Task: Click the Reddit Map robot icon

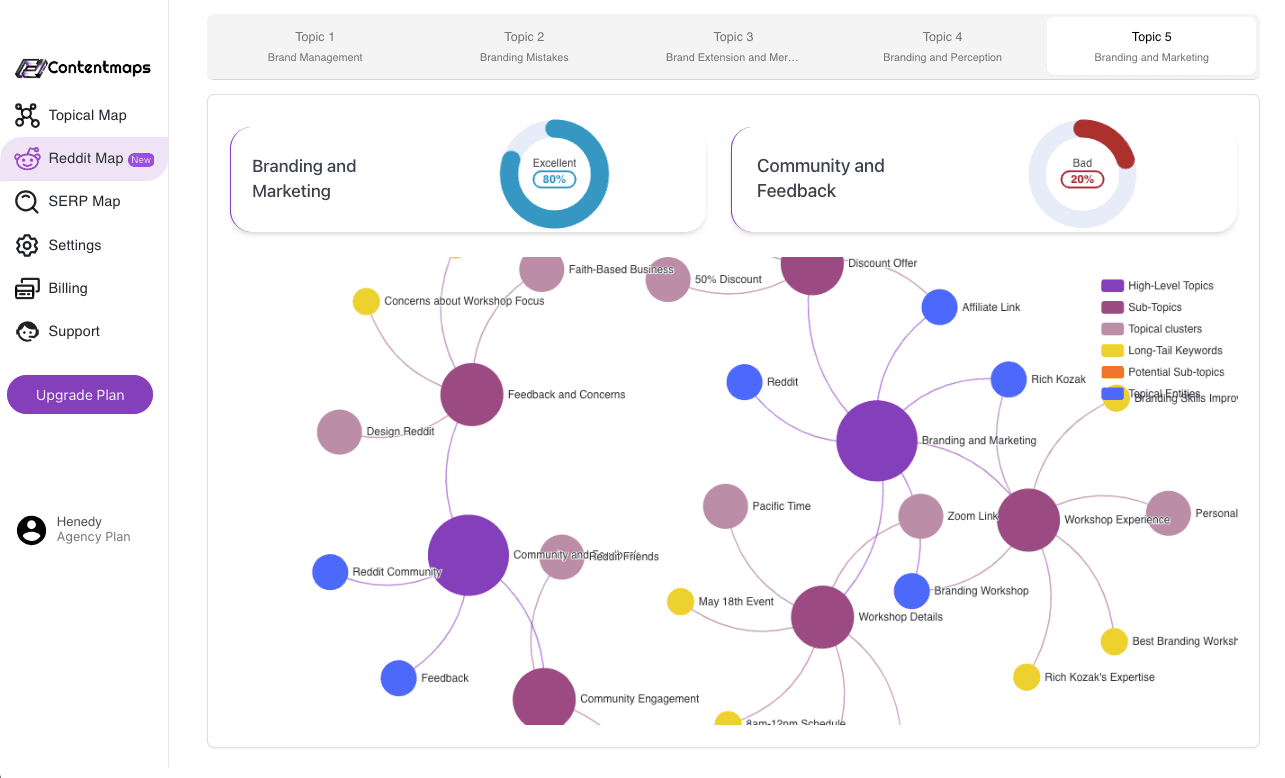Action: click(x=27, y=158)
